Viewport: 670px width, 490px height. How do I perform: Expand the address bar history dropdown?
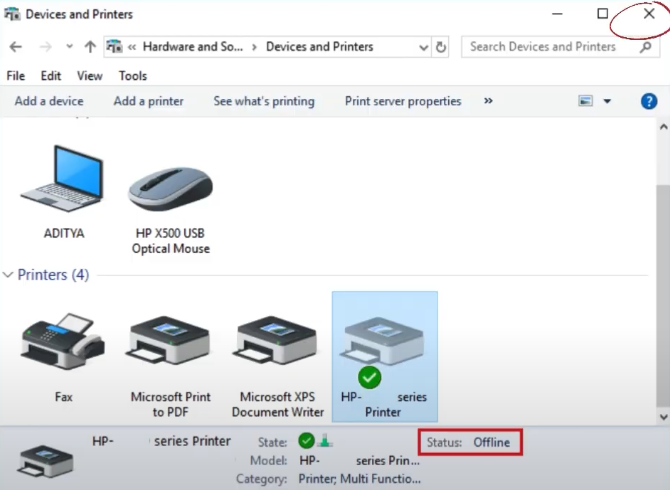point(423,47)
